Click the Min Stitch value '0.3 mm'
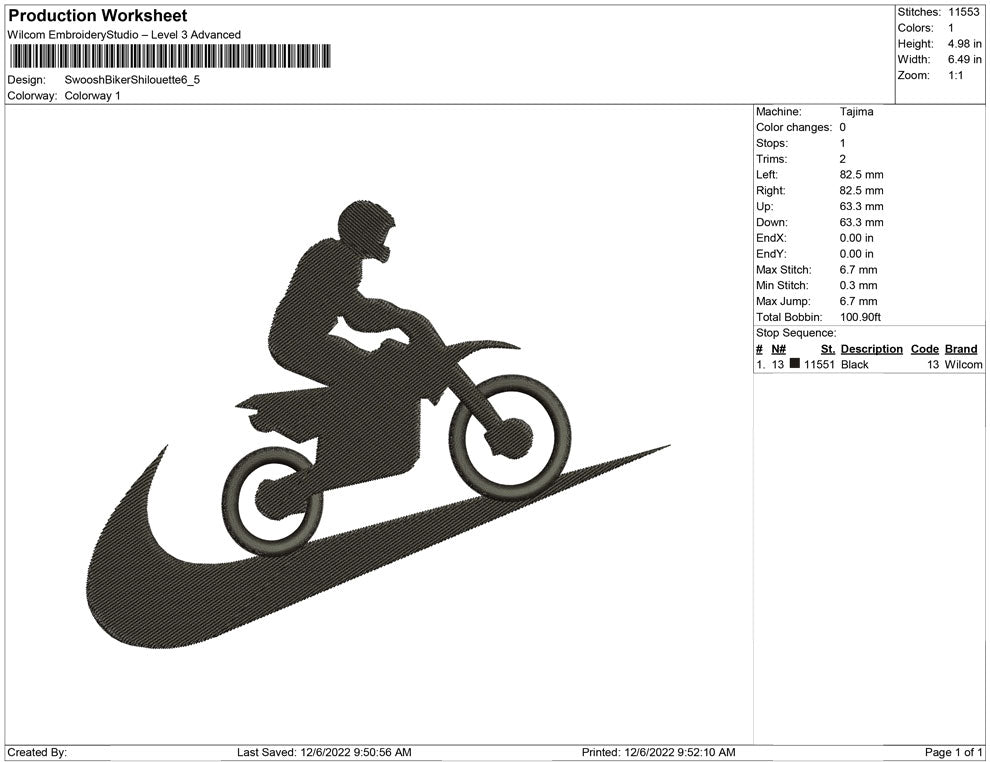The image size is (990, 762). 858,285
